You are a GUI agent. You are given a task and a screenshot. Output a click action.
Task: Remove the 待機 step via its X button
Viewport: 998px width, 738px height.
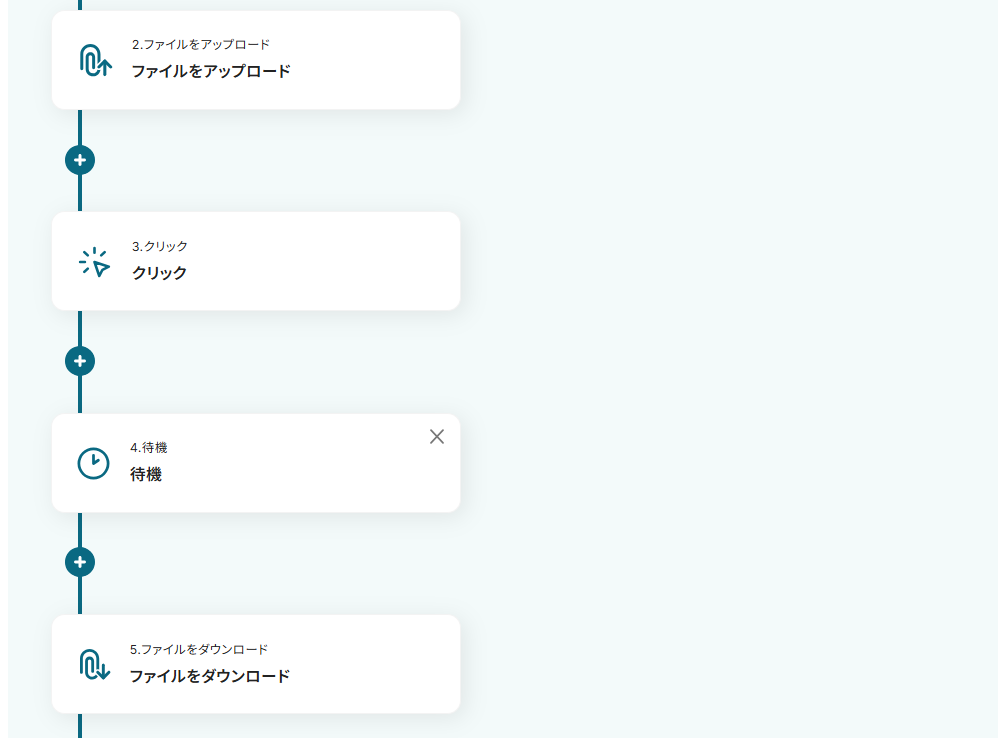[437, 437]
